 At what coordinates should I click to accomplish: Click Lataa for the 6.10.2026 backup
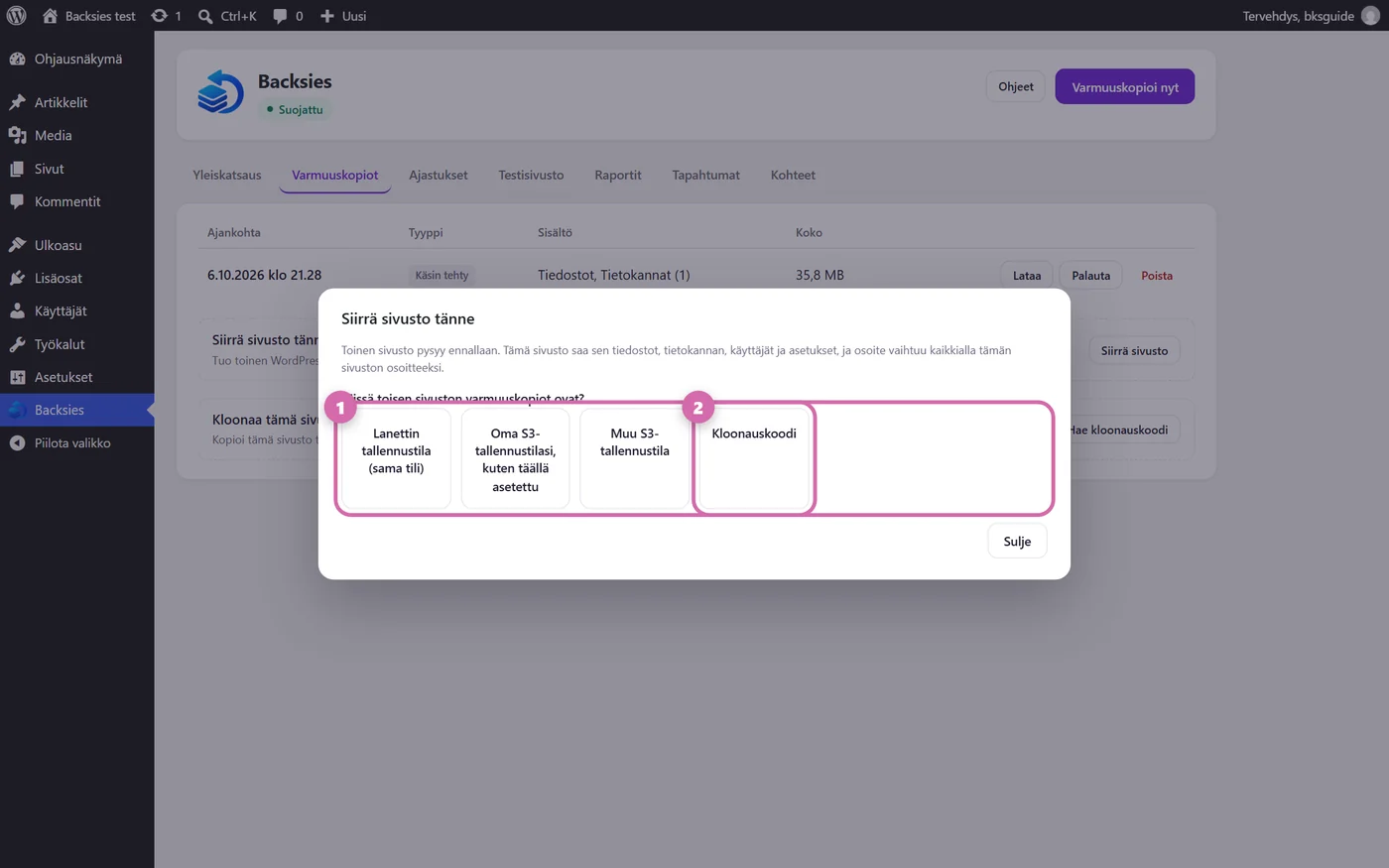pyautogui.click(x=1027, y=276)
